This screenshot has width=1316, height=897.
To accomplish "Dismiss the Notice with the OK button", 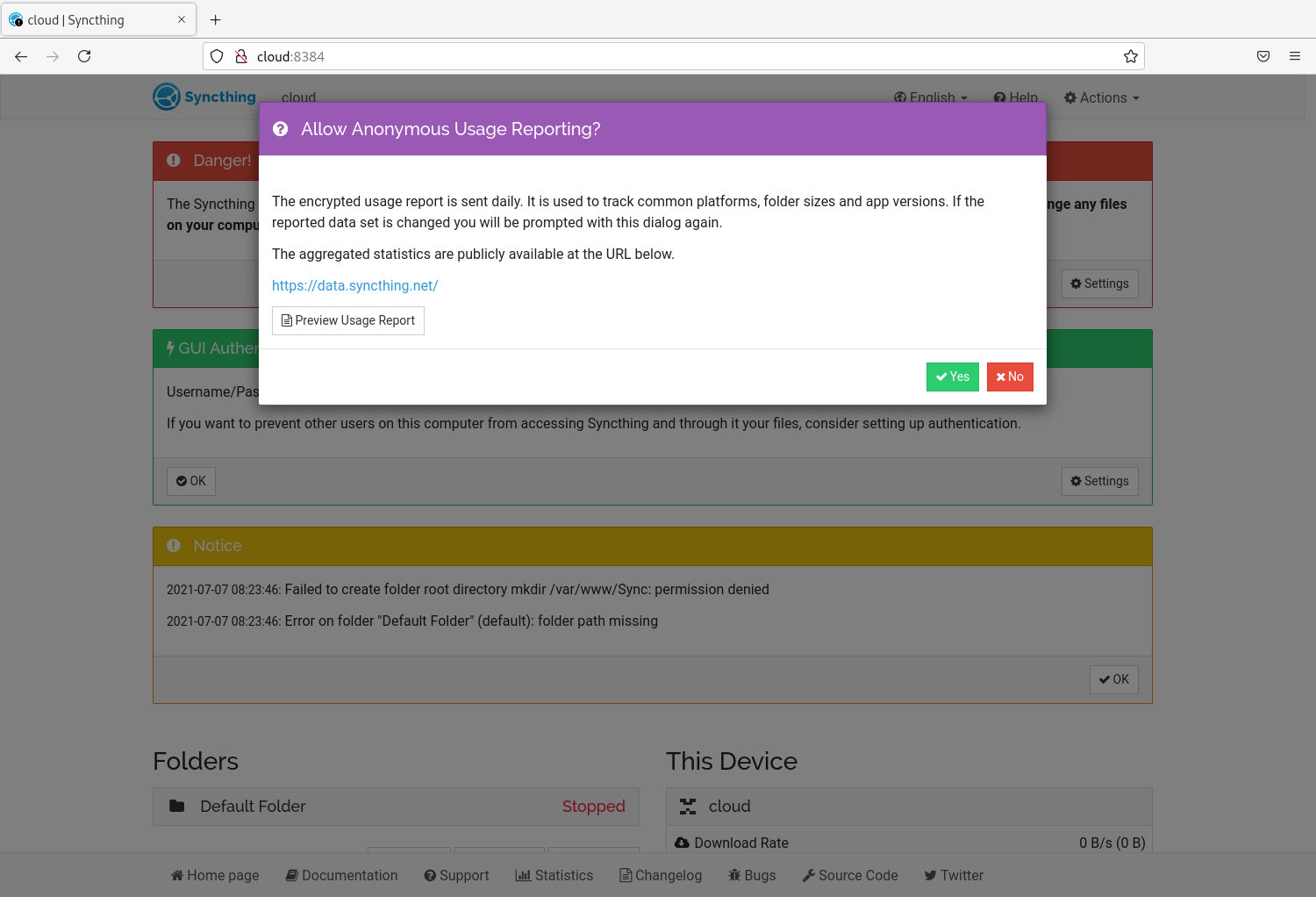I will tap(1113, 678).
